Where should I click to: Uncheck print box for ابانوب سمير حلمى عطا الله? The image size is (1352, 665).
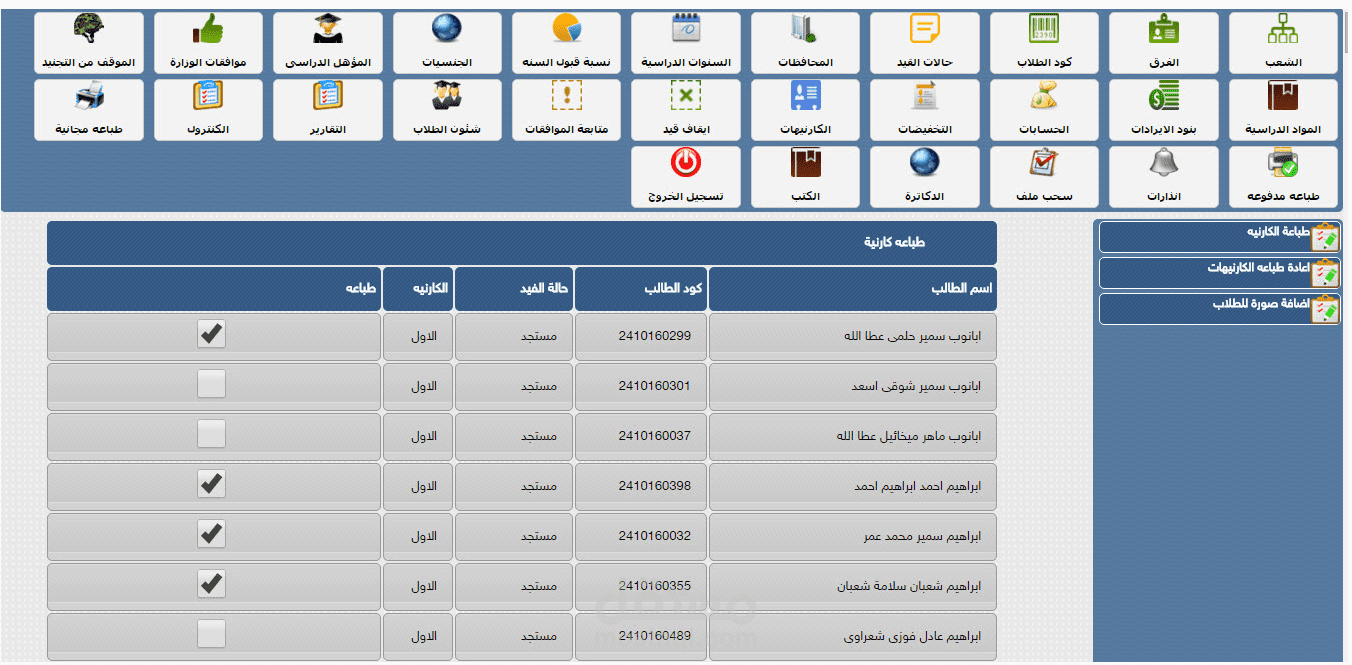click(x=210, y=334)
